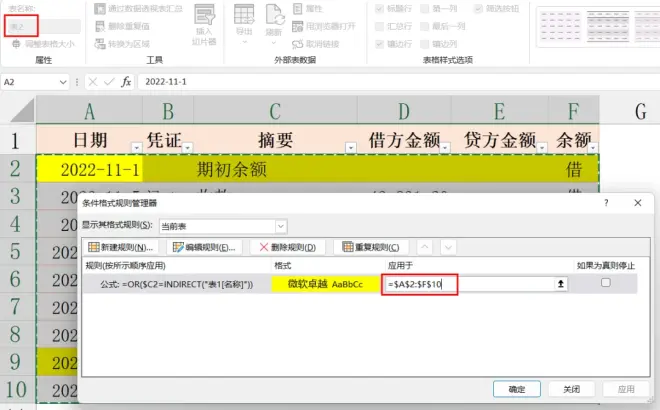Click cell with 期初余额
The width and height of the screenshot is (660, 410).
click(x=275, y=169)
